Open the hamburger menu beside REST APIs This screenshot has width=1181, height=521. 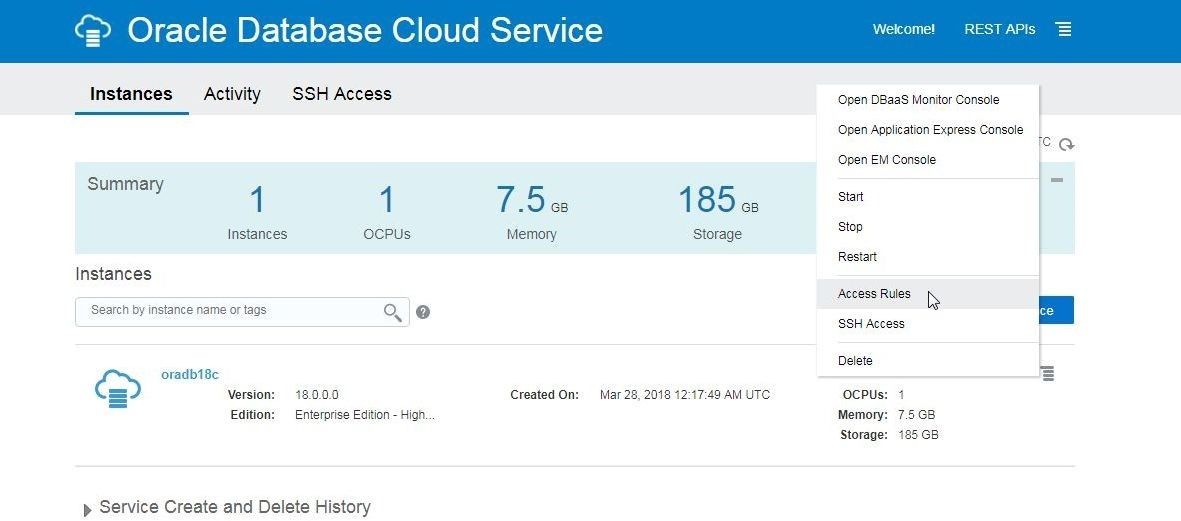1063,29
